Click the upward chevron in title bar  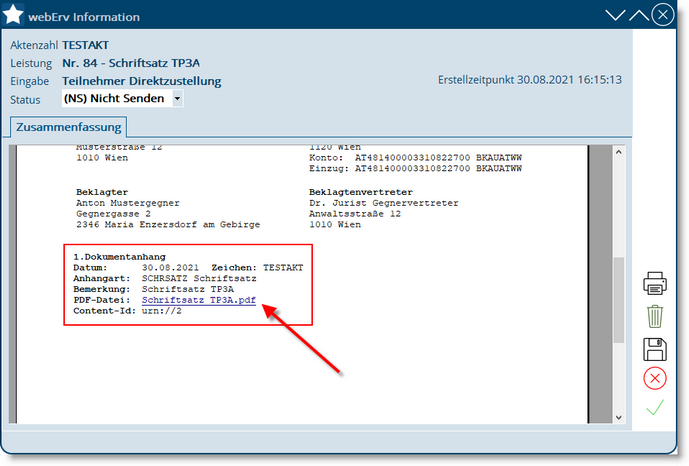(x=638, y=15)
